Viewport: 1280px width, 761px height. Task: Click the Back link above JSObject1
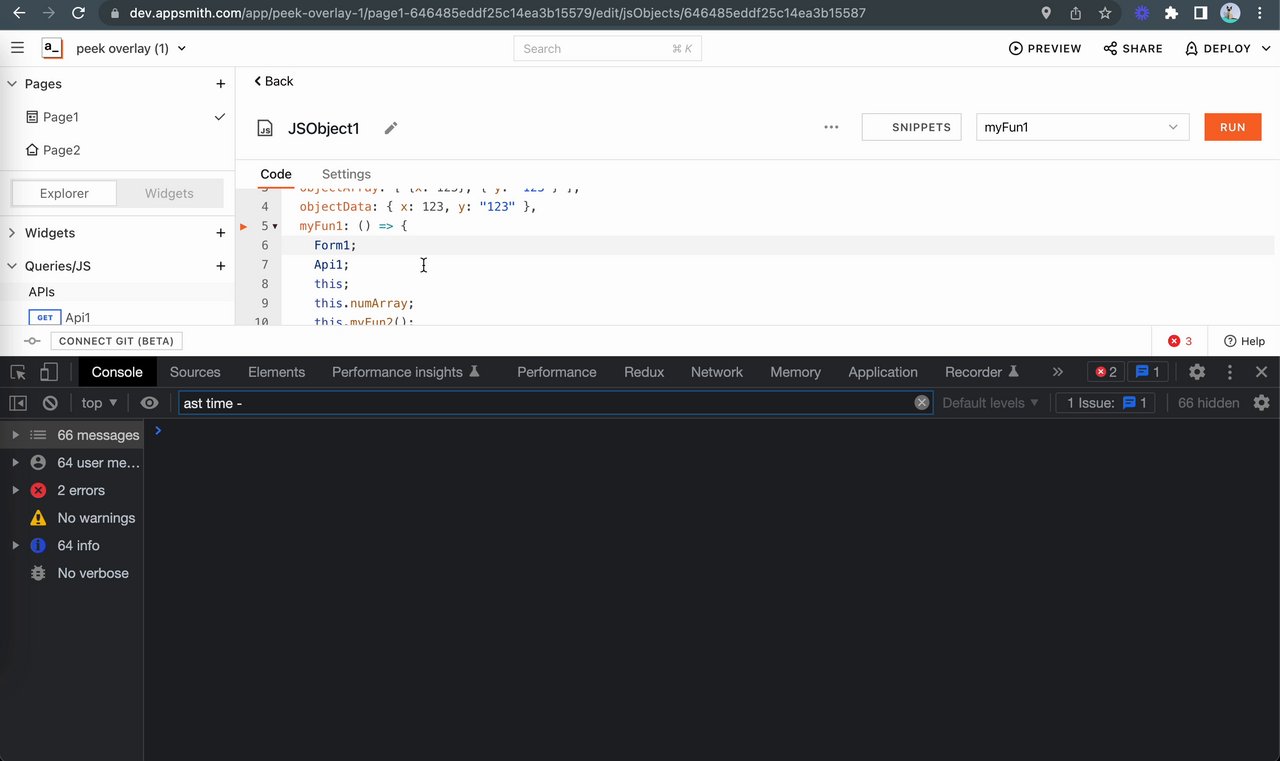pos(274,81)
